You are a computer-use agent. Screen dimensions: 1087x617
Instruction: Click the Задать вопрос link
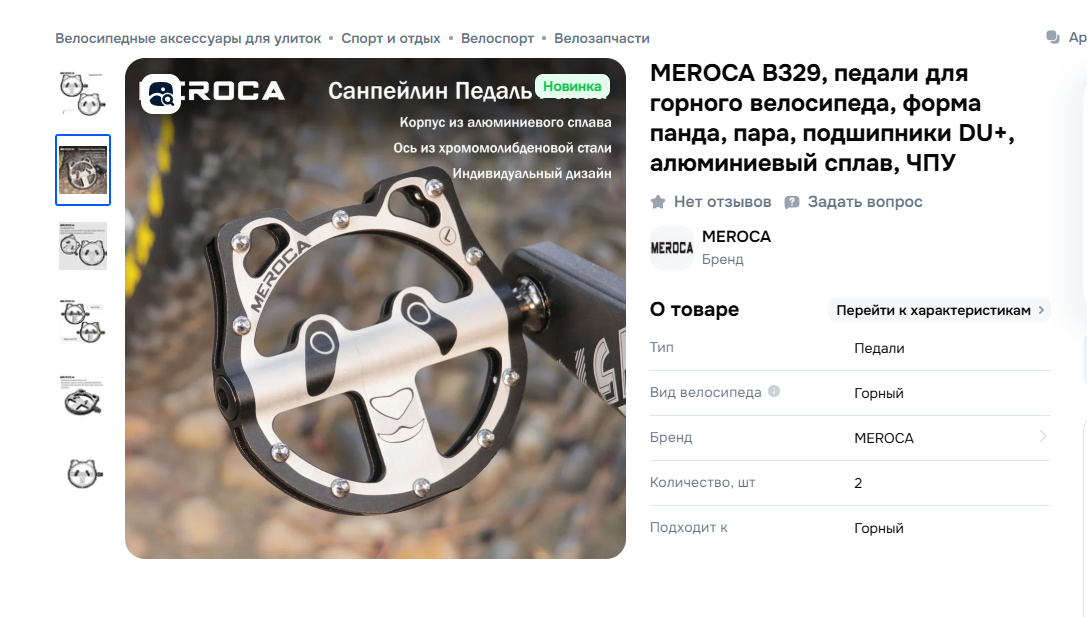click(x=865, y=202)
